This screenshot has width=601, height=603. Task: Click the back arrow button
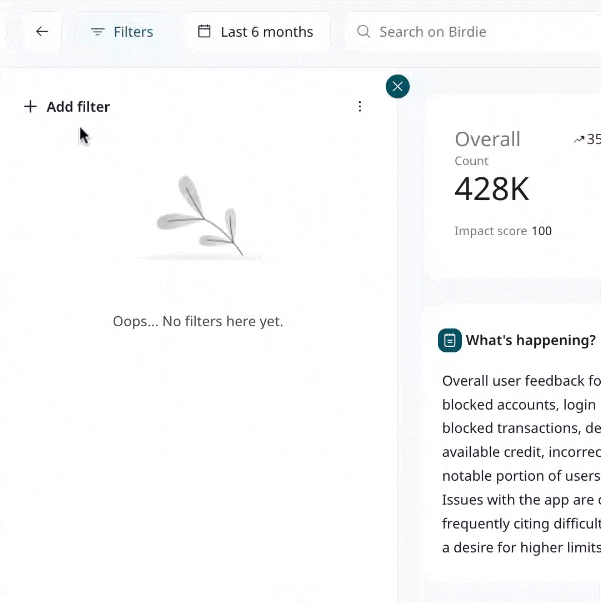tap(42, 32)
